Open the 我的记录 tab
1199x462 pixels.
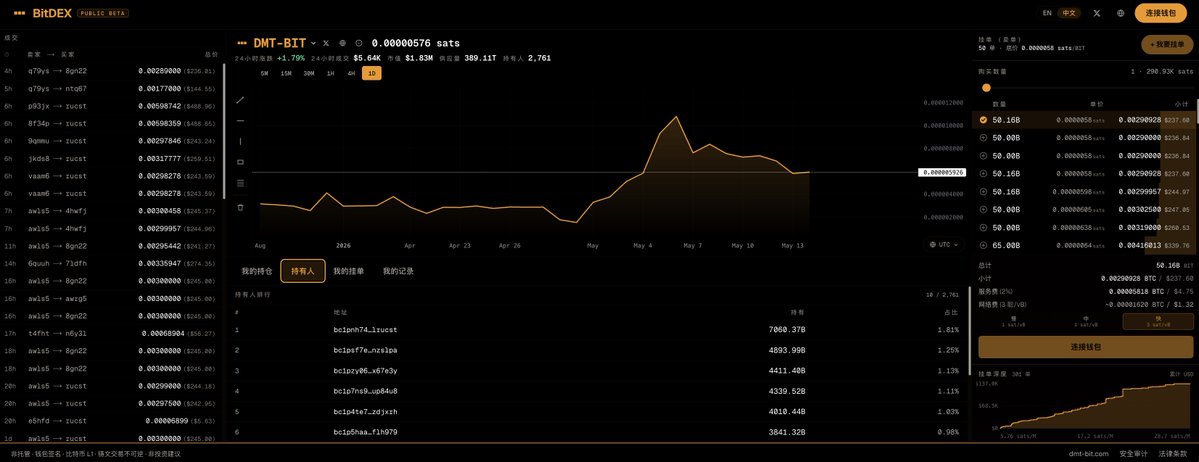coord(398,271)
